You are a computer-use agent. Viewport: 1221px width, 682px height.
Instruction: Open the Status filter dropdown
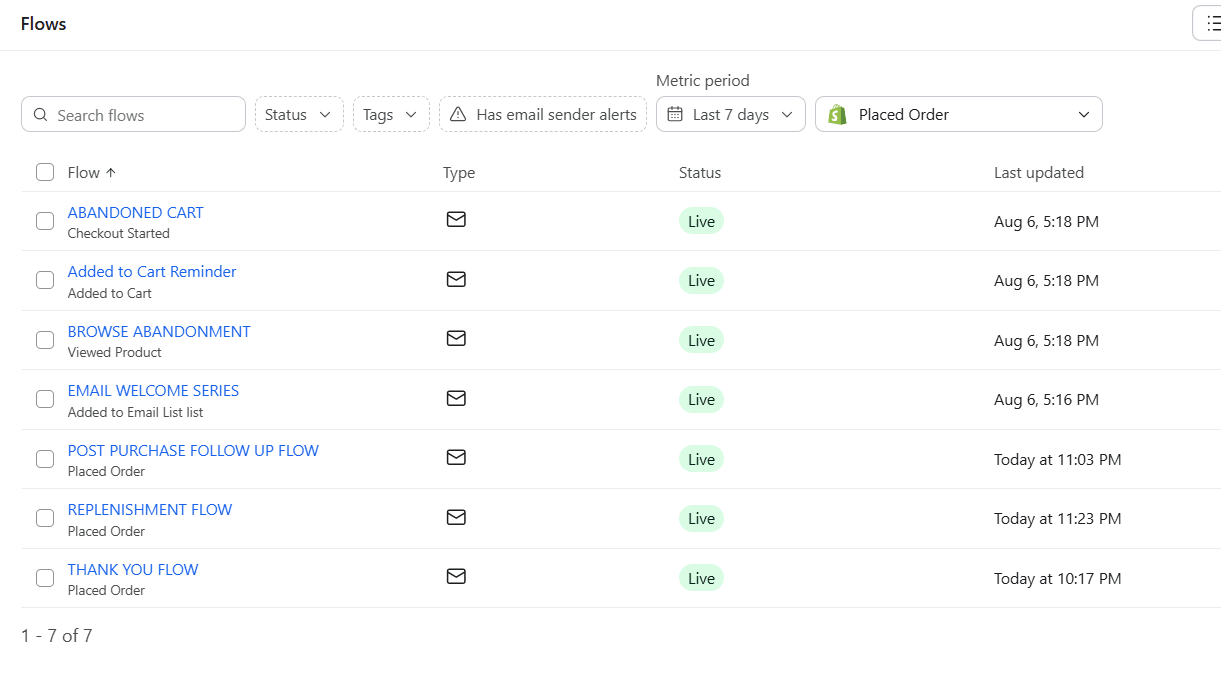click(x=299, y=114)
